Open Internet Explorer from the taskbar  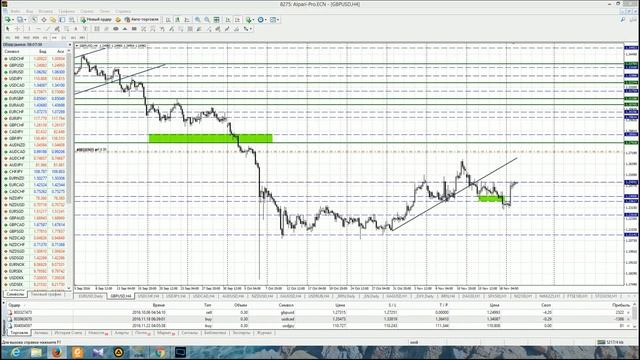[16, 352]
